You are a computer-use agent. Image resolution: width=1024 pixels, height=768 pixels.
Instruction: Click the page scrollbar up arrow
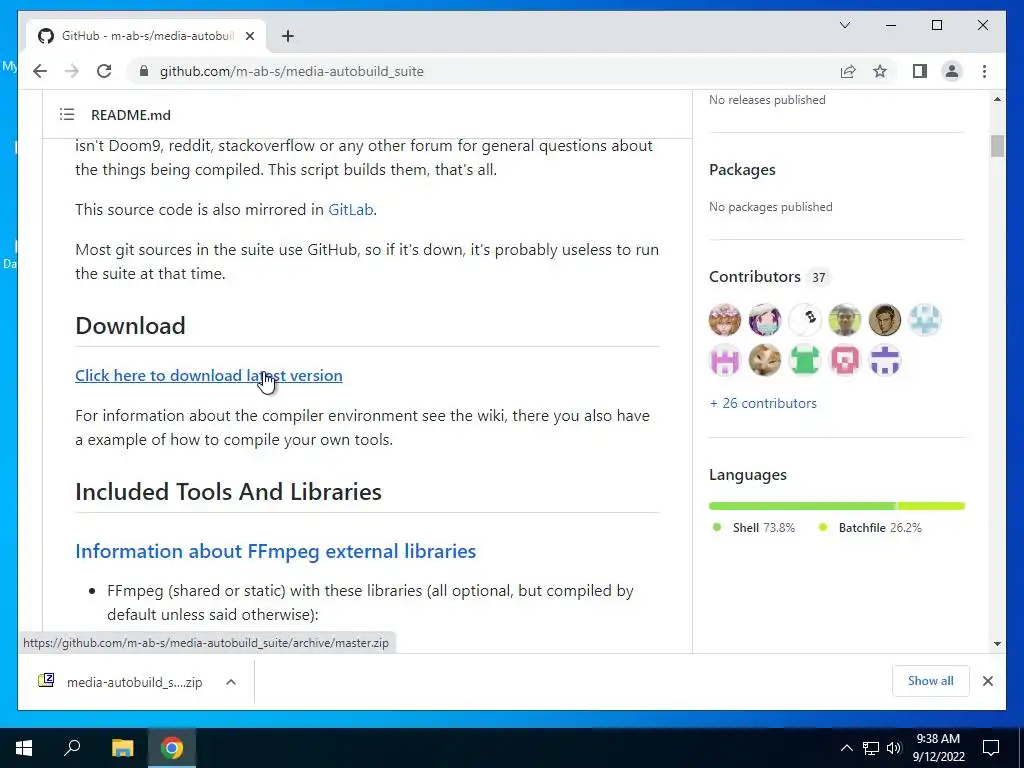pos(997,99)
